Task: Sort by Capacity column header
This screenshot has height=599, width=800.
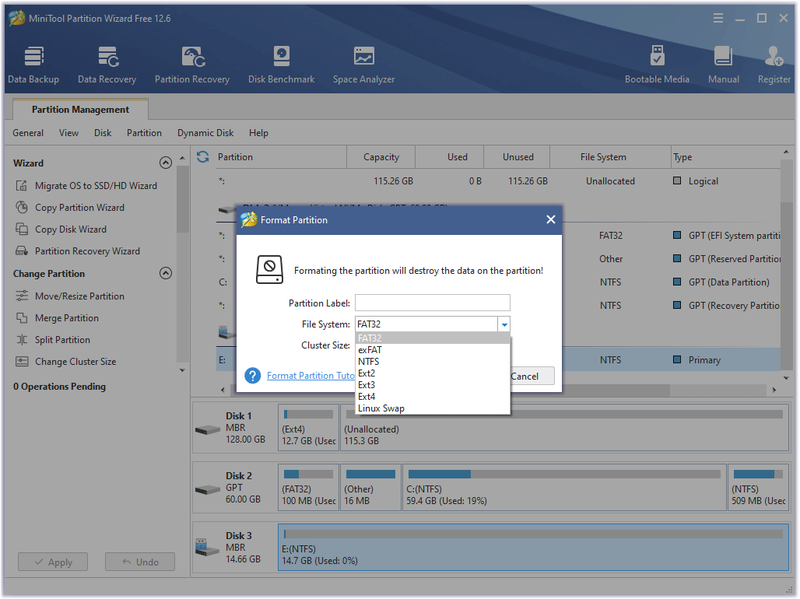Action: [x=381, y=157]
